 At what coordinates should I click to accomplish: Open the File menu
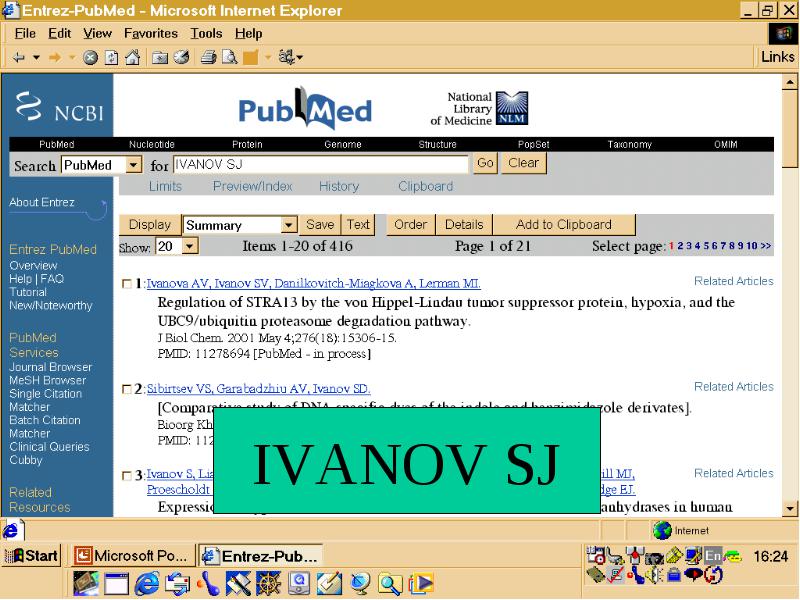click(25, 34)
